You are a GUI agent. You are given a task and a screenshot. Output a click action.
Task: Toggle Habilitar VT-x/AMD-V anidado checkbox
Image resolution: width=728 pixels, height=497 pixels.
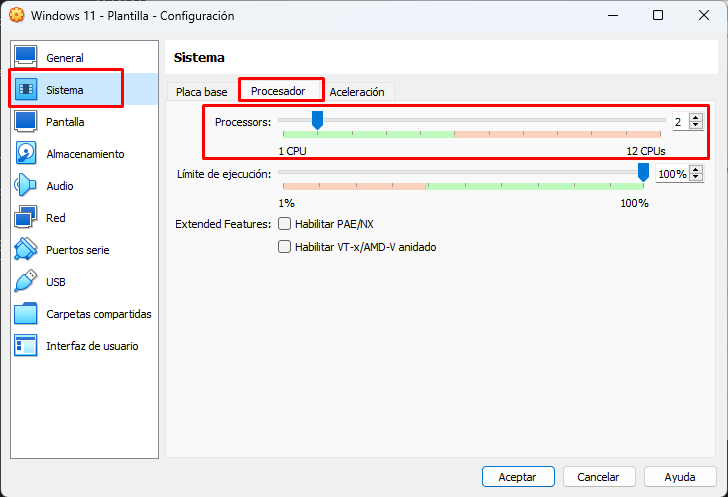point(285,247)
